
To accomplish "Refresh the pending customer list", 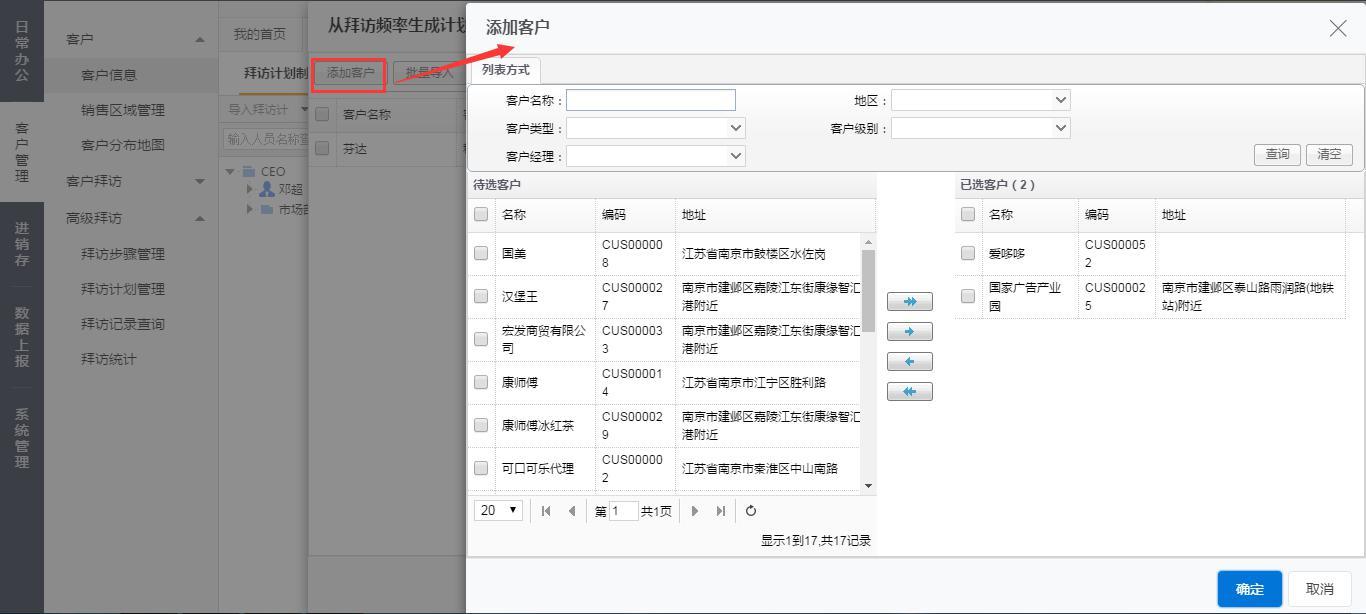I will click(x=751, y=511).
